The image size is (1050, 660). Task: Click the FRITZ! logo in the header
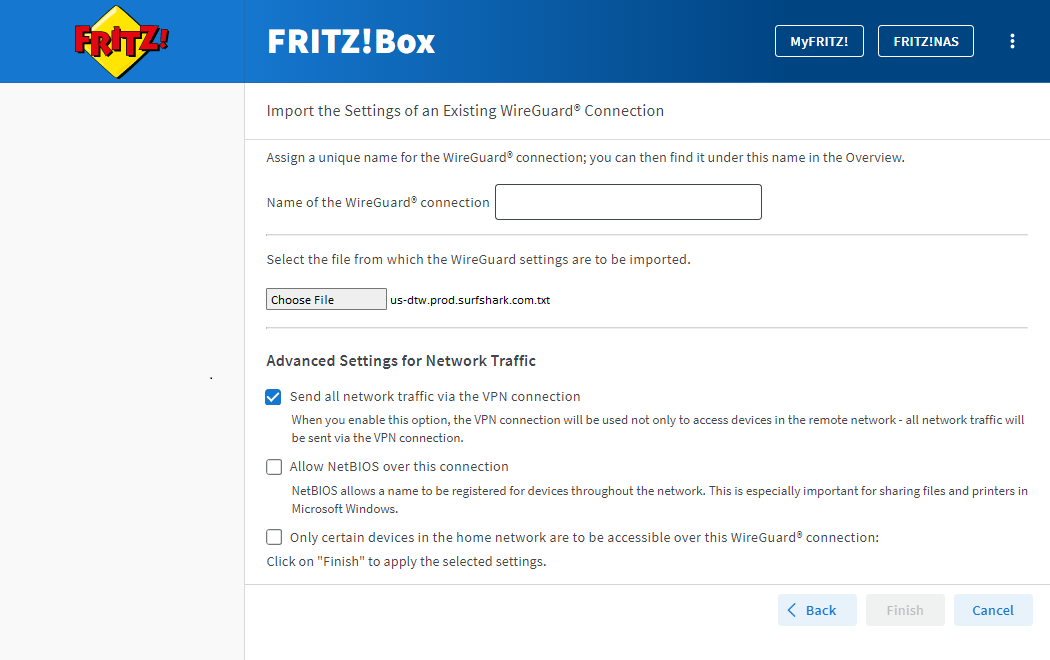click(122, 41)
